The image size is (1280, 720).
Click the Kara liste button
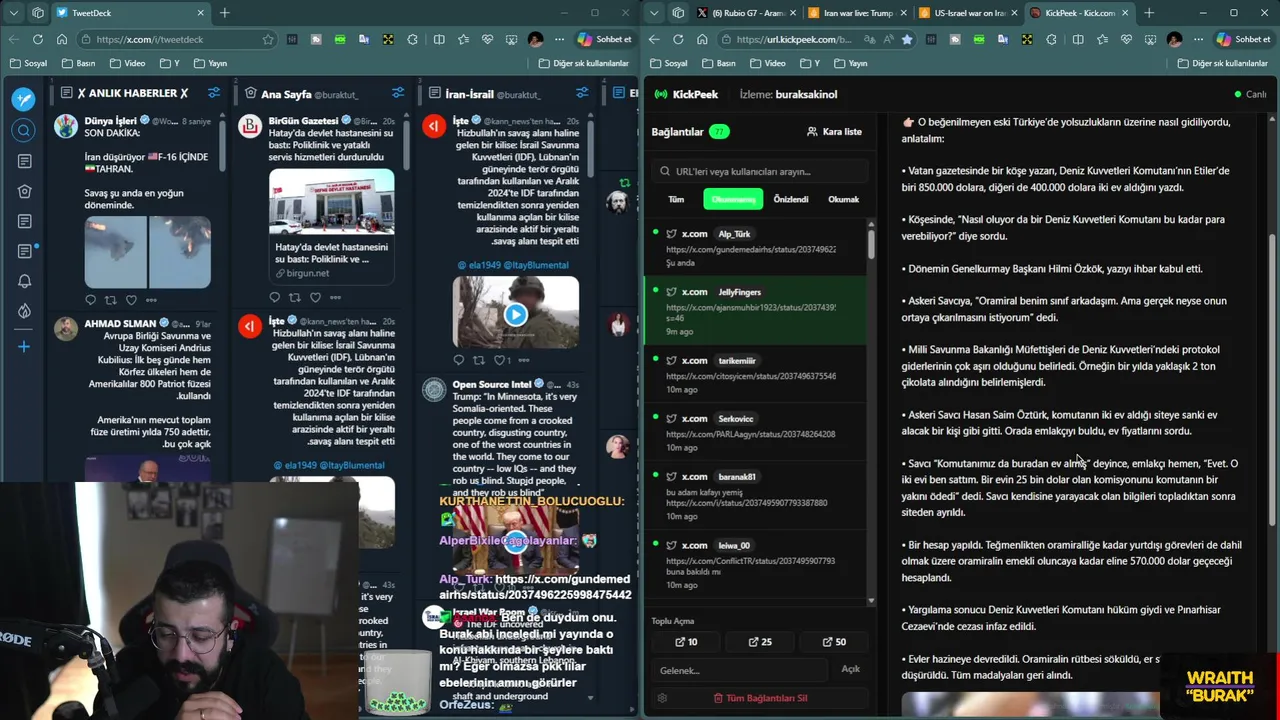point(834,131)
